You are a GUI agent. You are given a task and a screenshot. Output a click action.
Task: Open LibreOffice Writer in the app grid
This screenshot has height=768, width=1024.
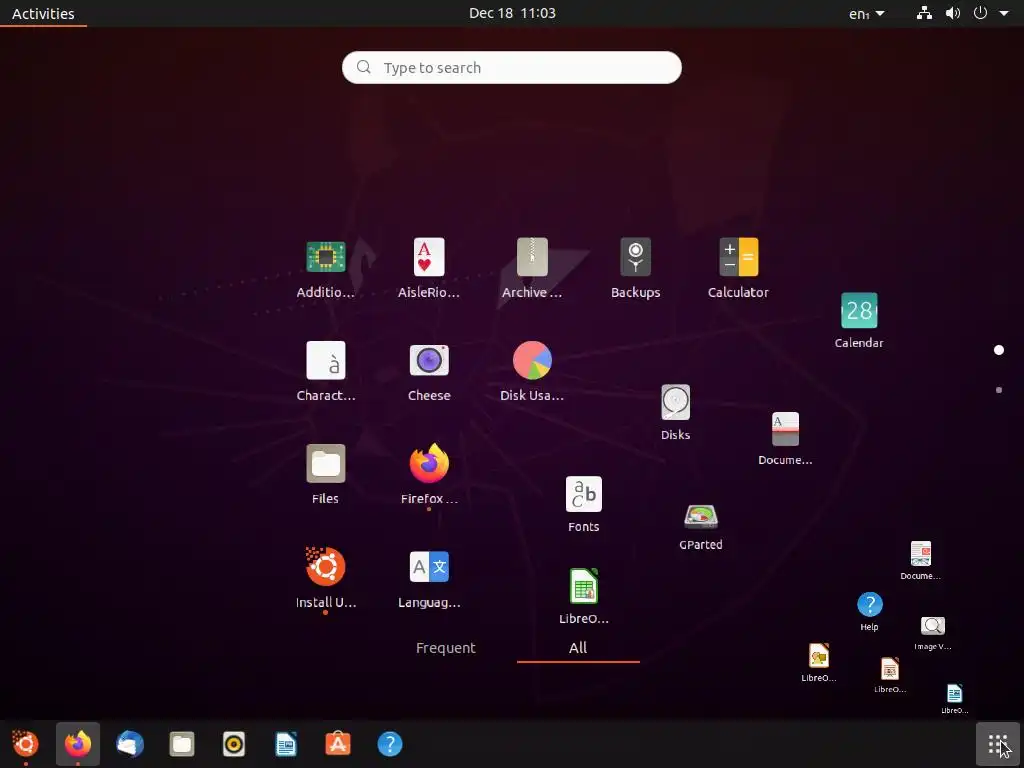(x=954, y=692)
